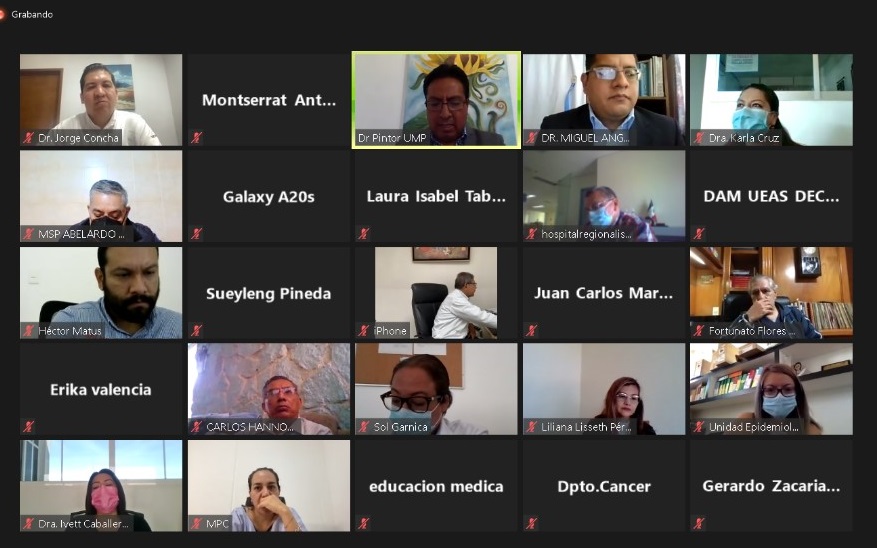This screenshot has height=548, width=877.
Task: Click muted mic icon on Dpto.Cancer tile
Action: 531,523
